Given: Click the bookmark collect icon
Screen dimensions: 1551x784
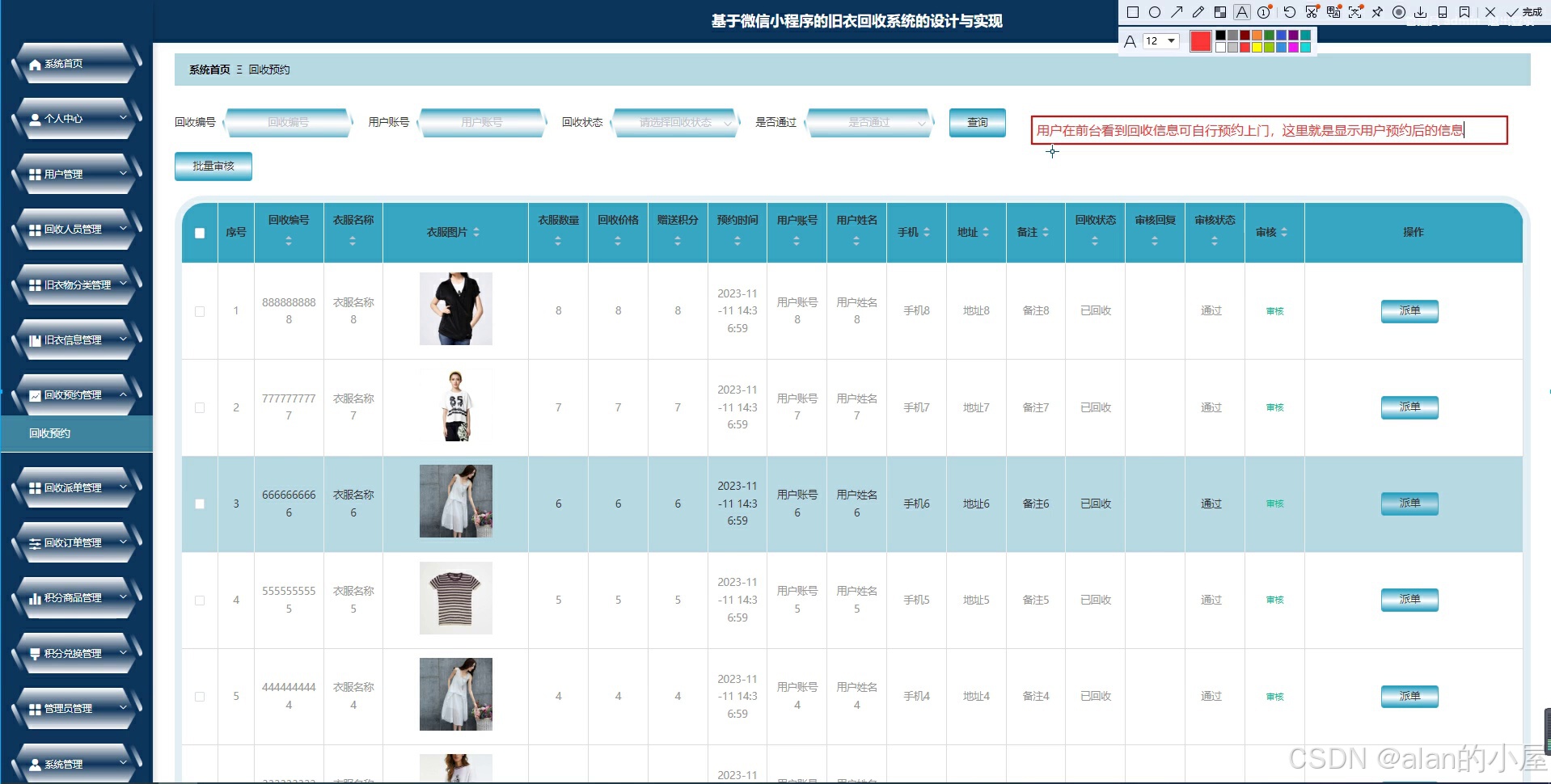Looking at the screenshot, I should click(1464, 12).
